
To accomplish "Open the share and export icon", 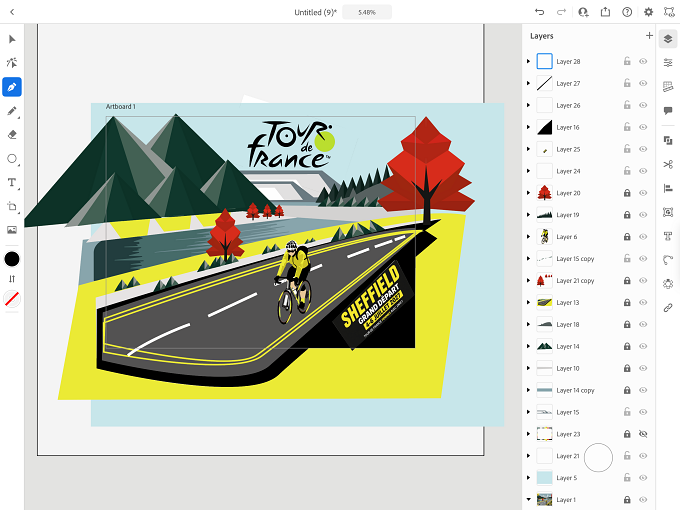I will 605,12.
